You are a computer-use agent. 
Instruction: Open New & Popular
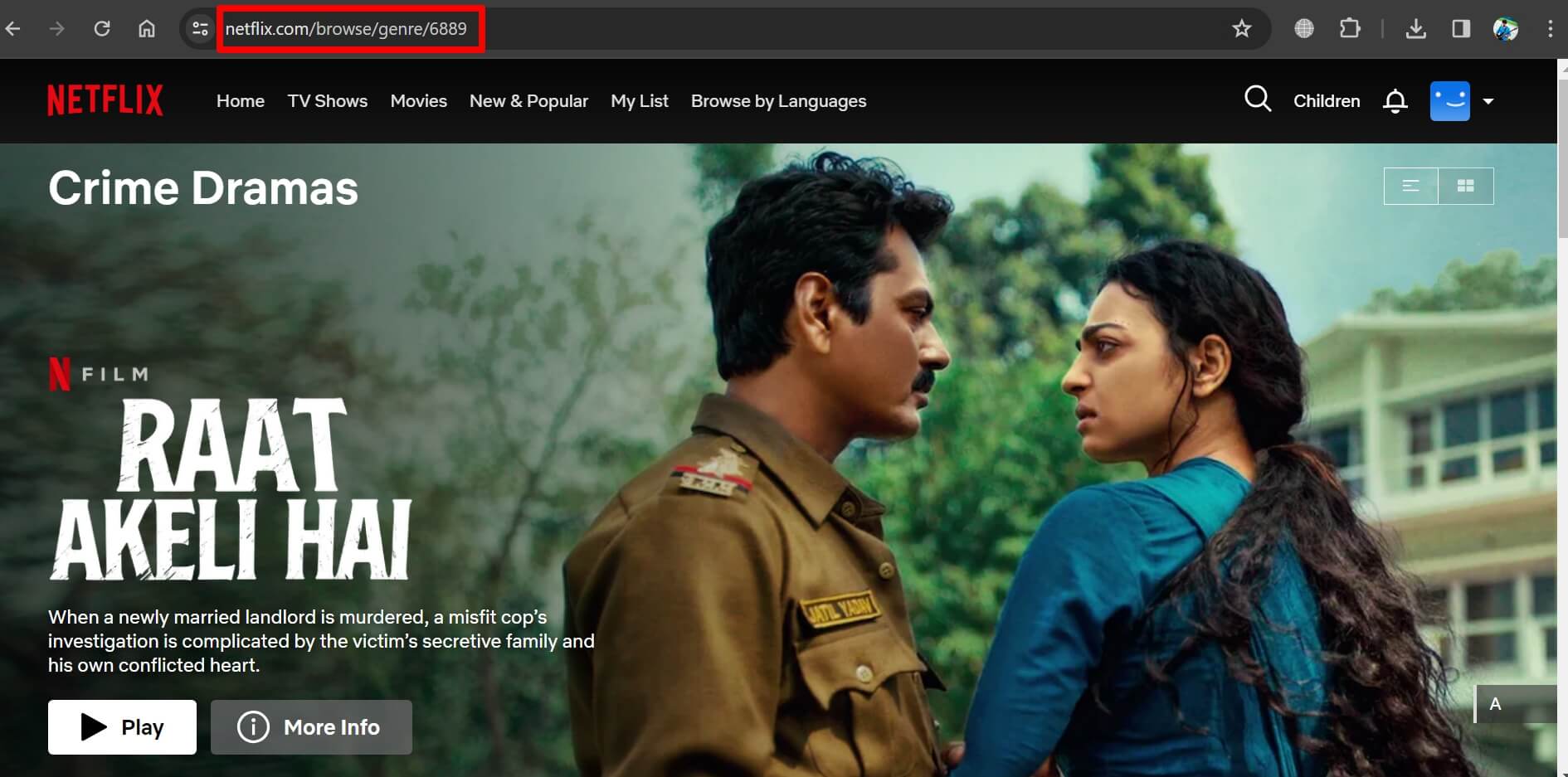[x=528, y=101]
